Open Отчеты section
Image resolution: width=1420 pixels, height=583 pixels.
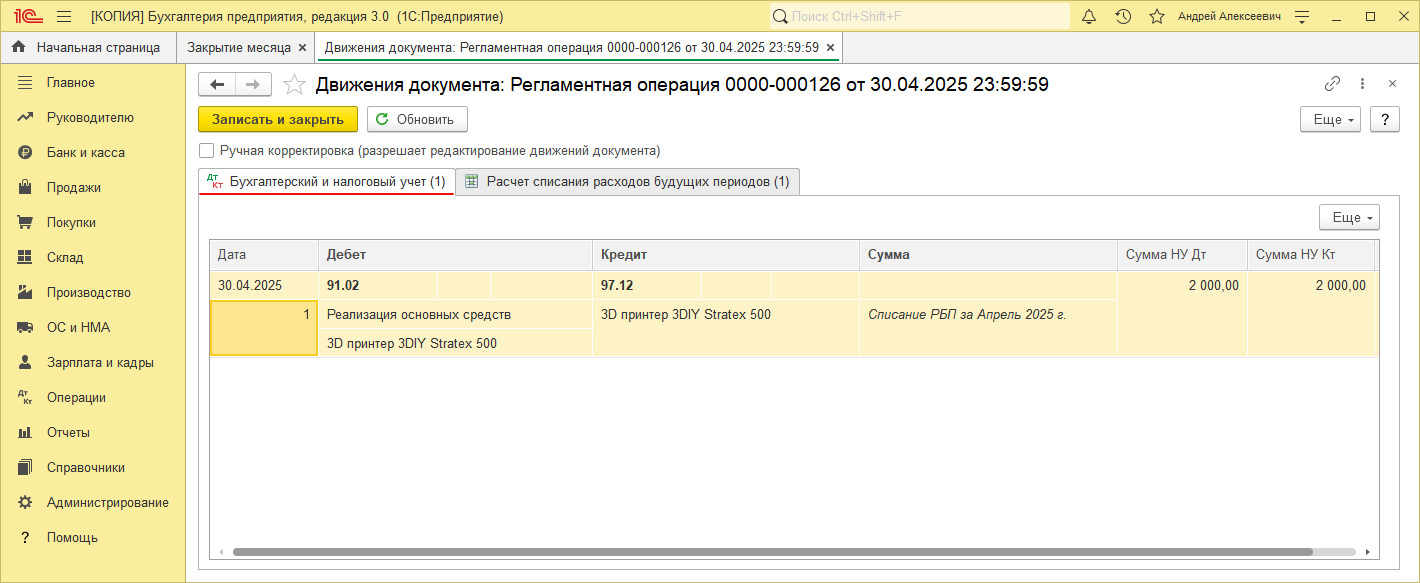point(92,432)
